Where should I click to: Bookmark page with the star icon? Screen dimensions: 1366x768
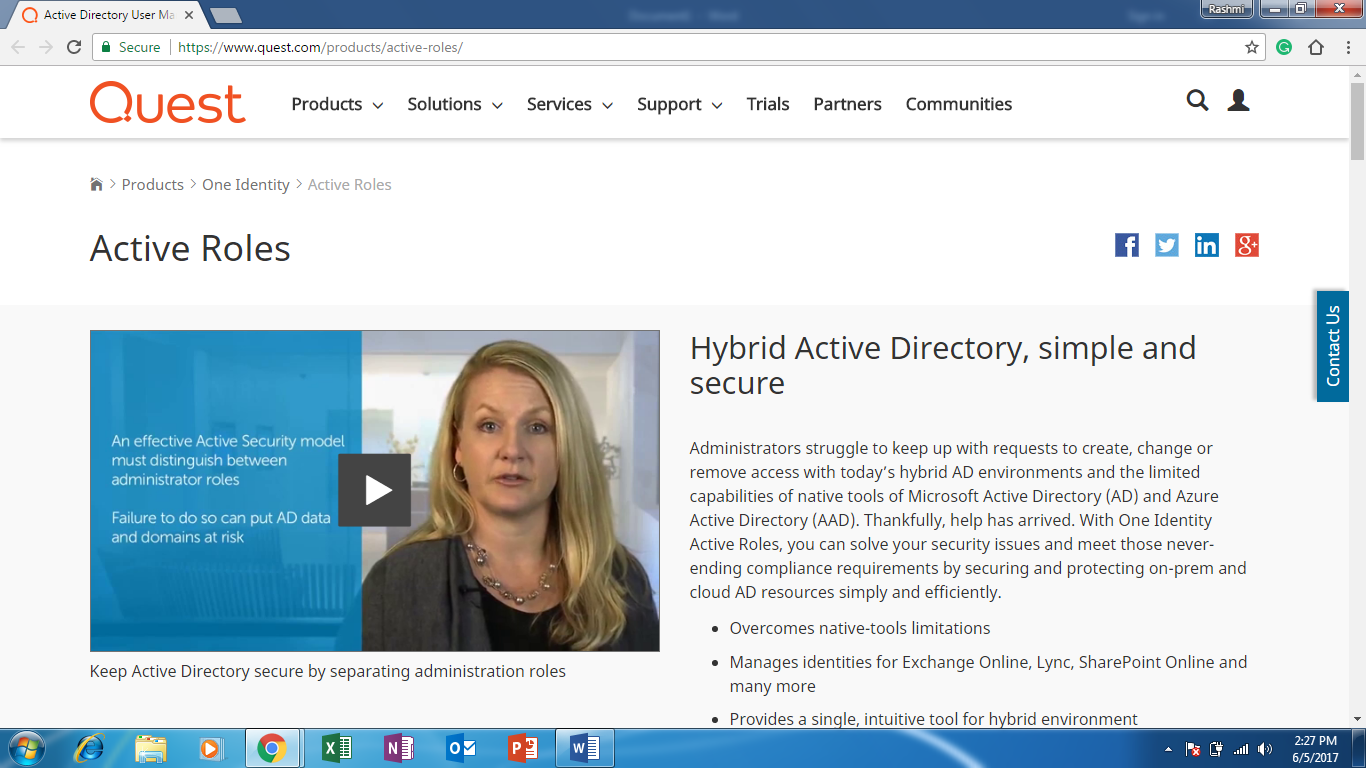click(x=1251, y=47)
